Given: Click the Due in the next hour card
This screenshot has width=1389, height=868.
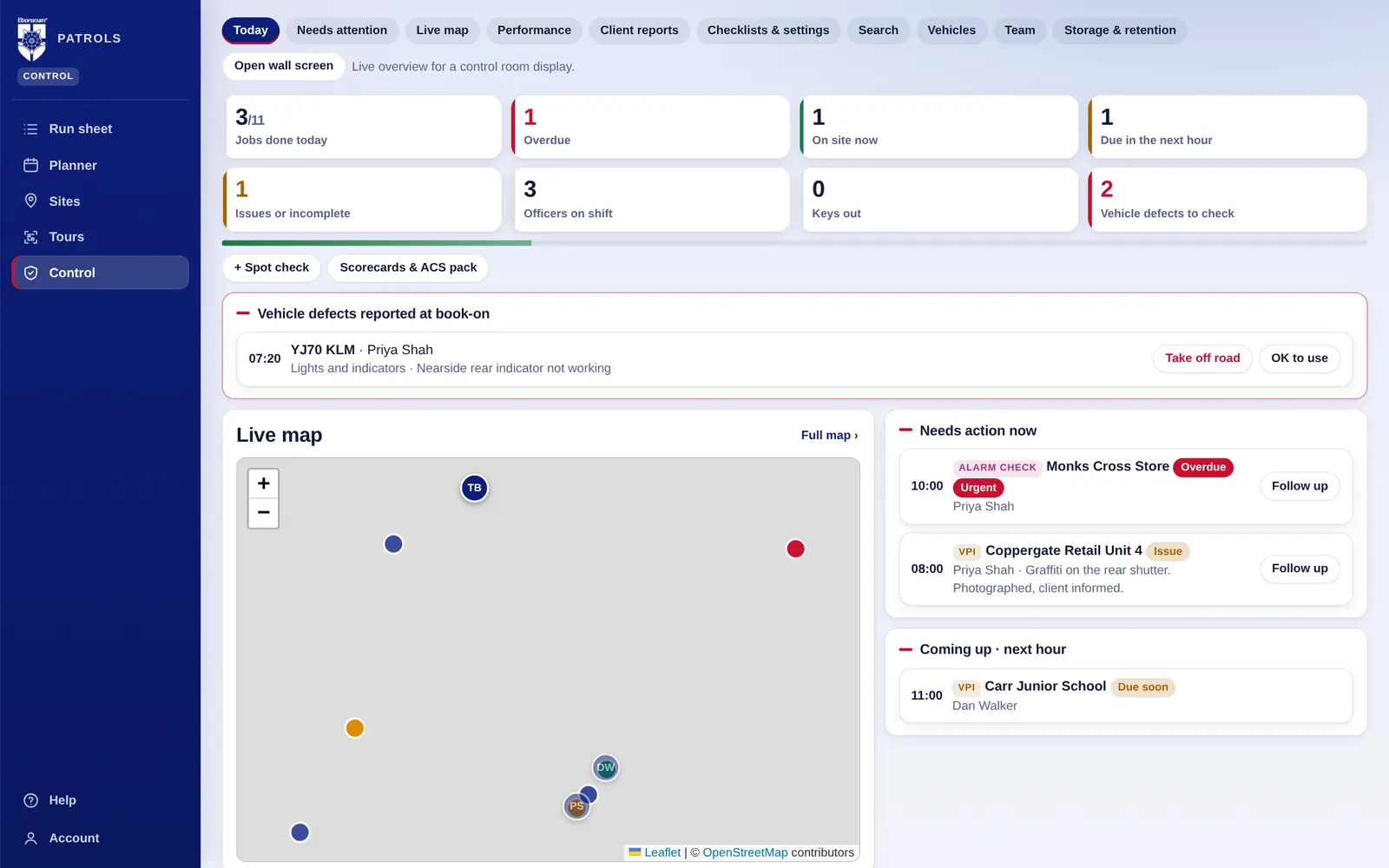Looking at the screenshot, I should pyautogui.click(x=1228, y=127).
